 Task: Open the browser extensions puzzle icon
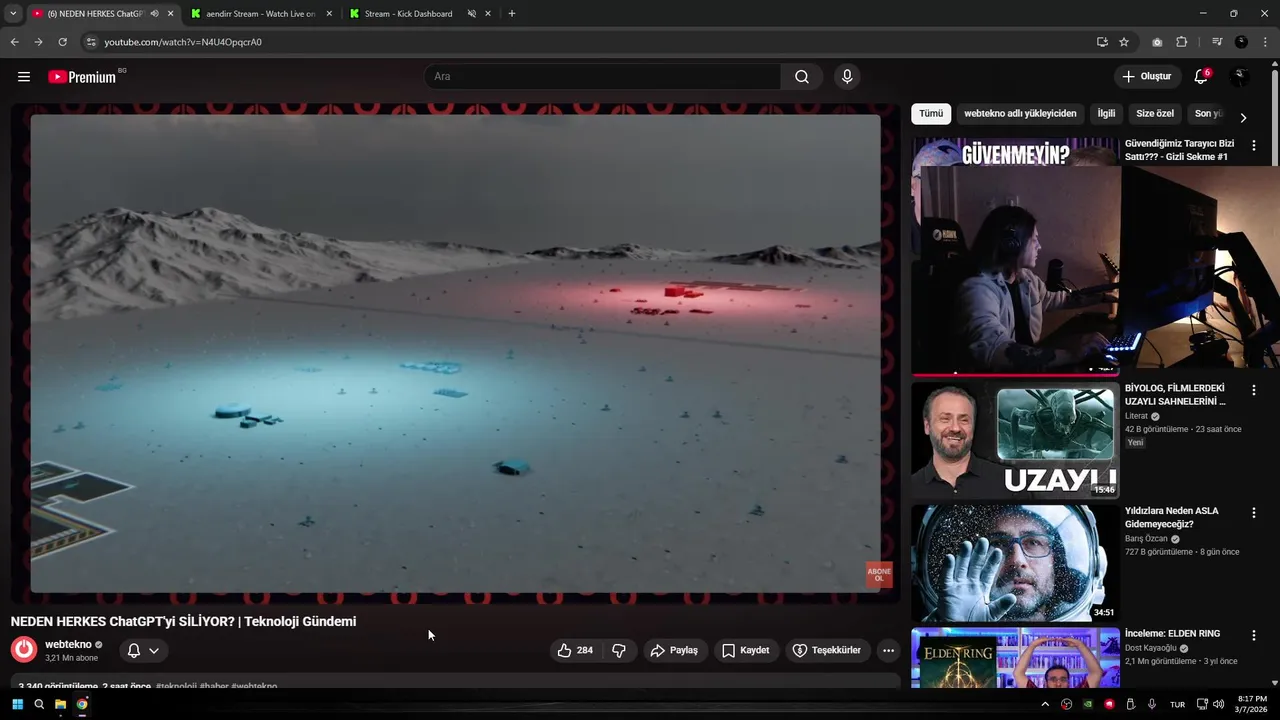[x=1182, y=42]
